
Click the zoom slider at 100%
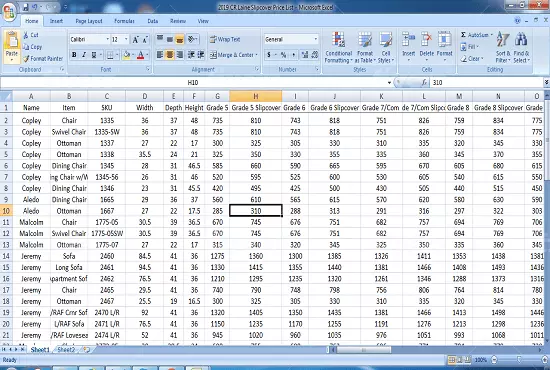click(x=519, y=359)
